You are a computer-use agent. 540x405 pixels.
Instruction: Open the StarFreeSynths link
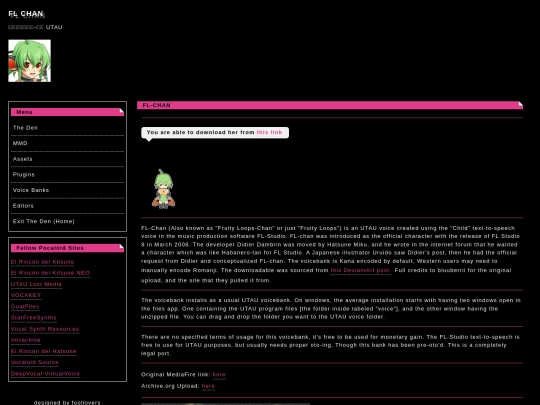[x=33, y=318]
